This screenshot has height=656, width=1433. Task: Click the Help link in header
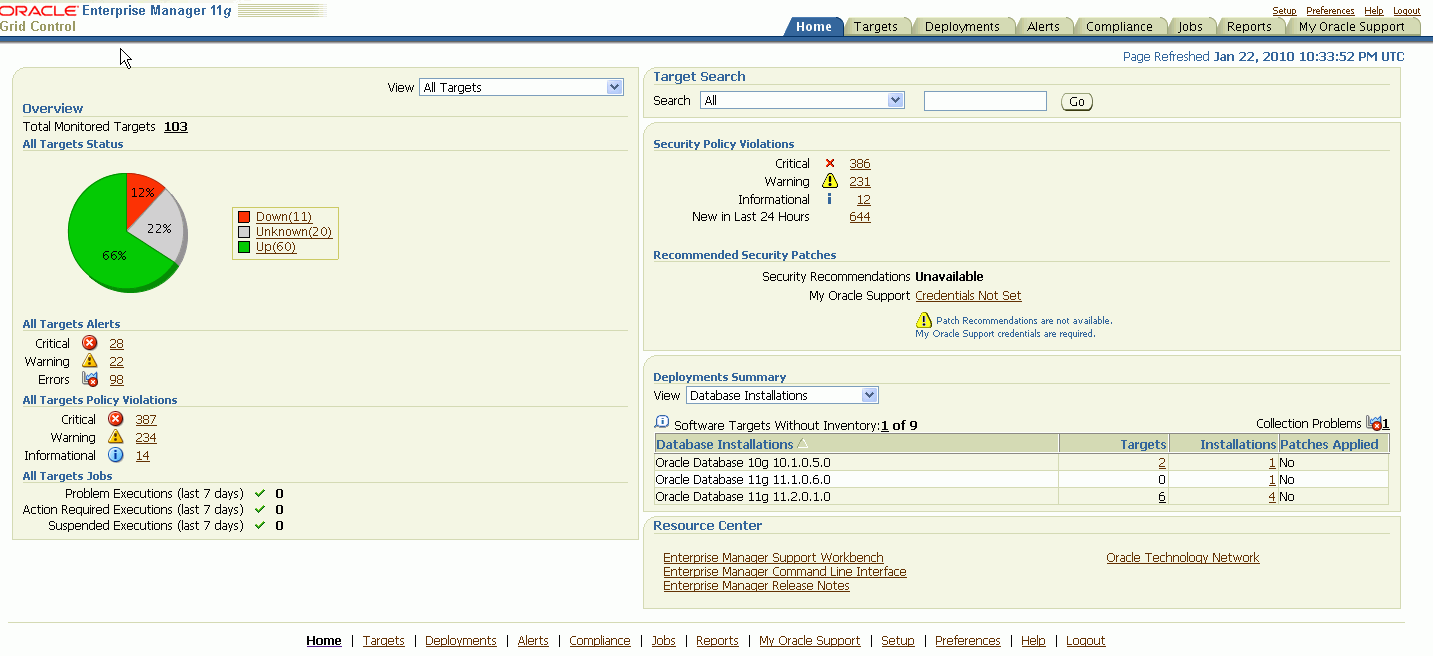tap(1374, 11)
